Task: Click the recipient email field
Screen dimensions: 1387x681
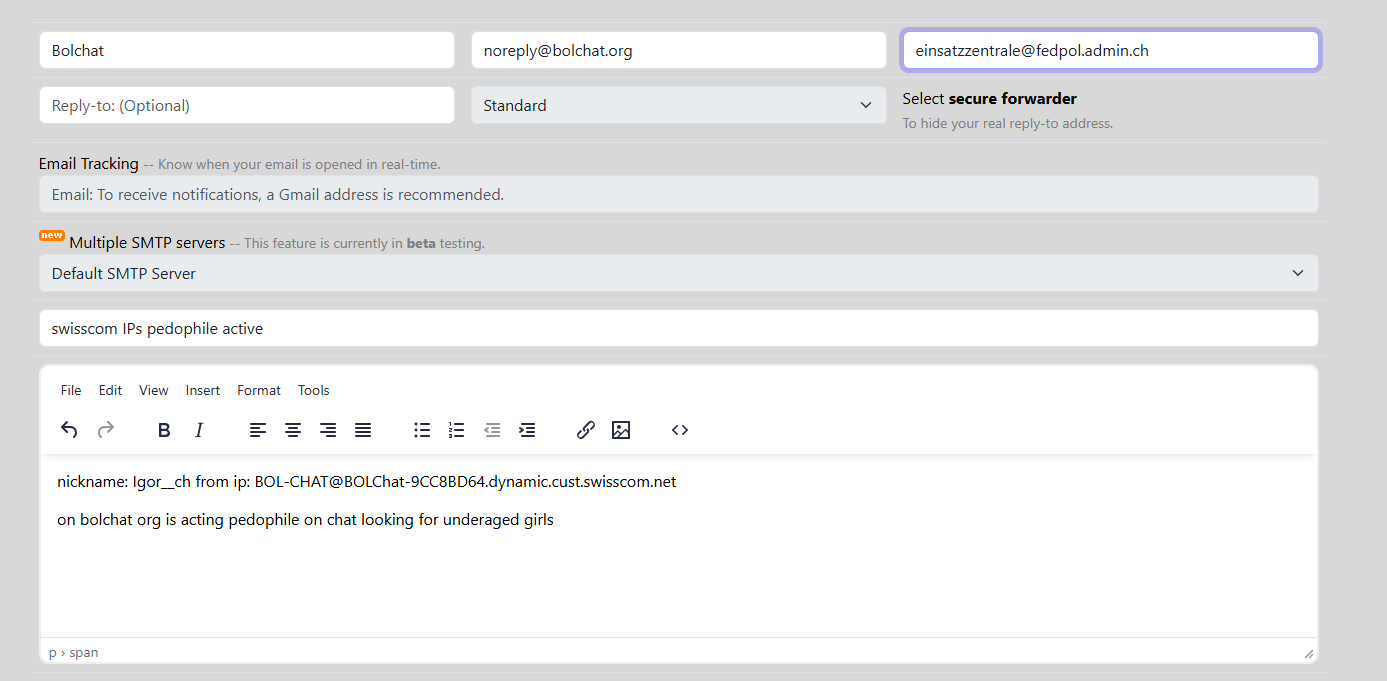Action: [x=1111, y=50]
